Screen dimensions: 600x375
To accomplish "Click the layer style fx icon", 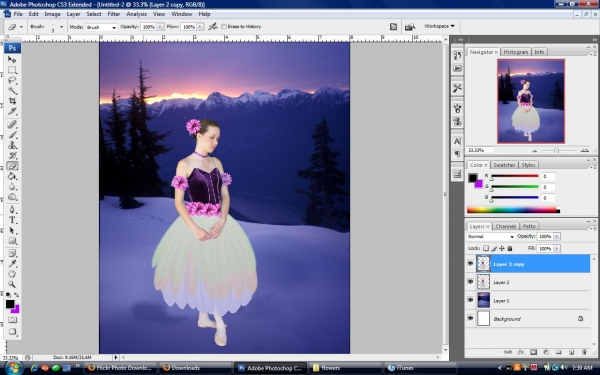I will [520, 352].
